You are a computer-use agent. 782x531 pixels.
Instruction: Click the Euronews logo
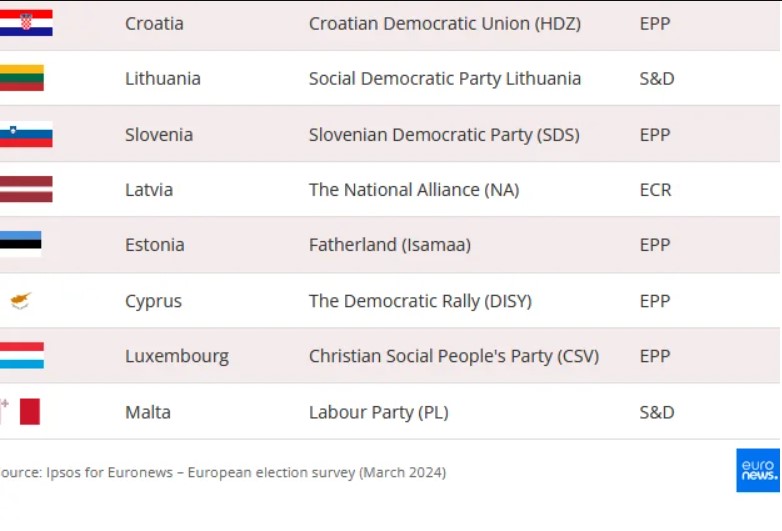point(757,470)
